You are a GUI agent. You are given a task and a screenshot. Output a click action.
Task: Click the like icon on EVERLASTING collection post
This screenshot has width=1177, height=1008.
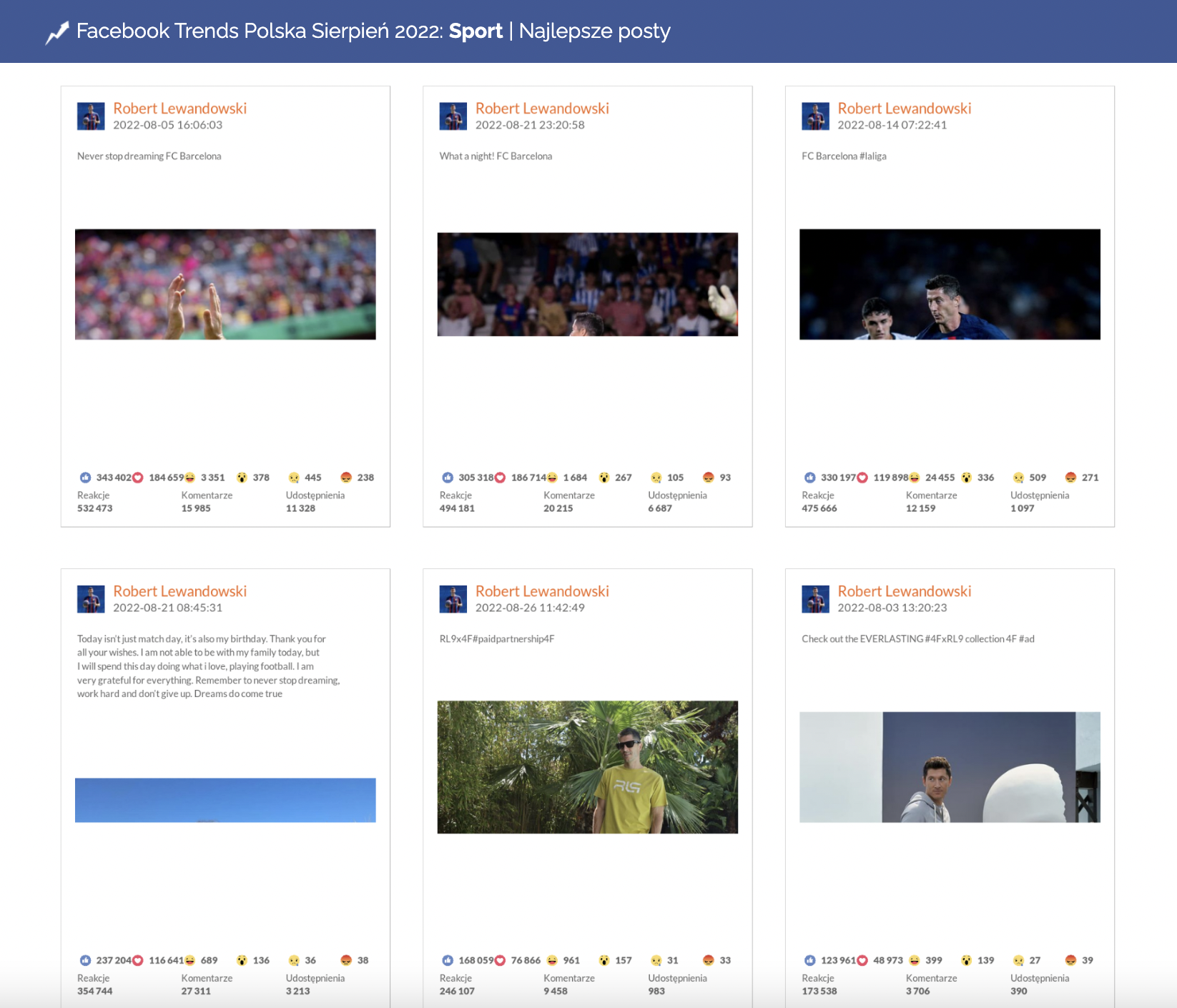point(809,960)
